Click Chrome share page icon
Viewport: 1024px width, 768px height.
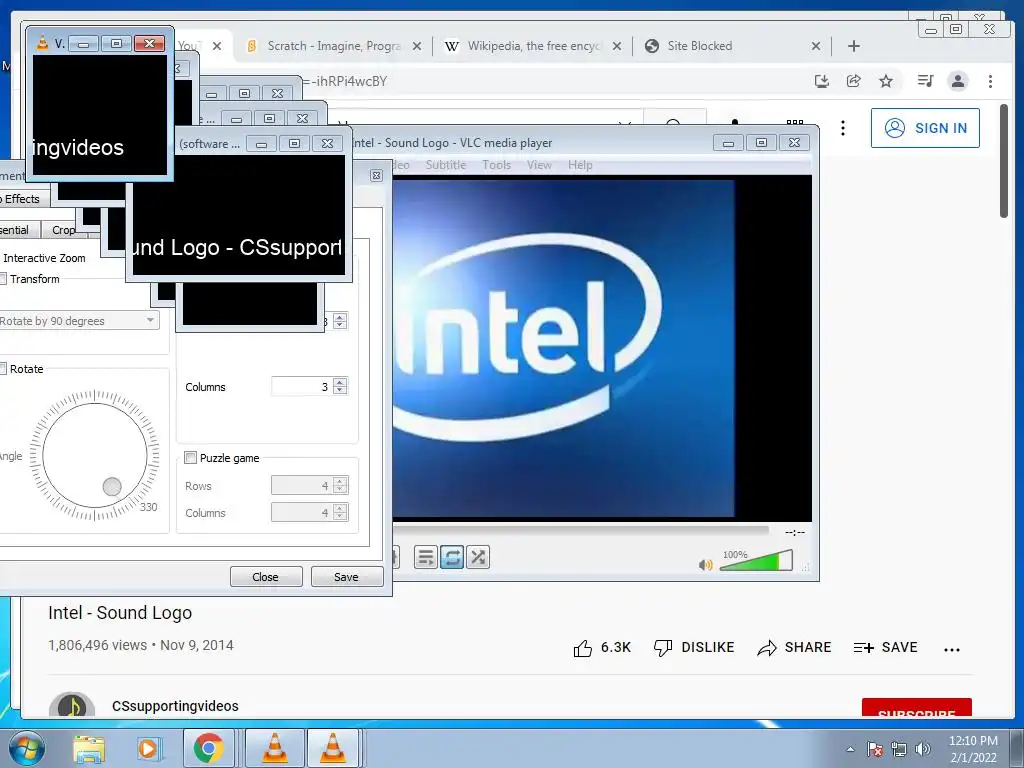(x=854, y=81)
